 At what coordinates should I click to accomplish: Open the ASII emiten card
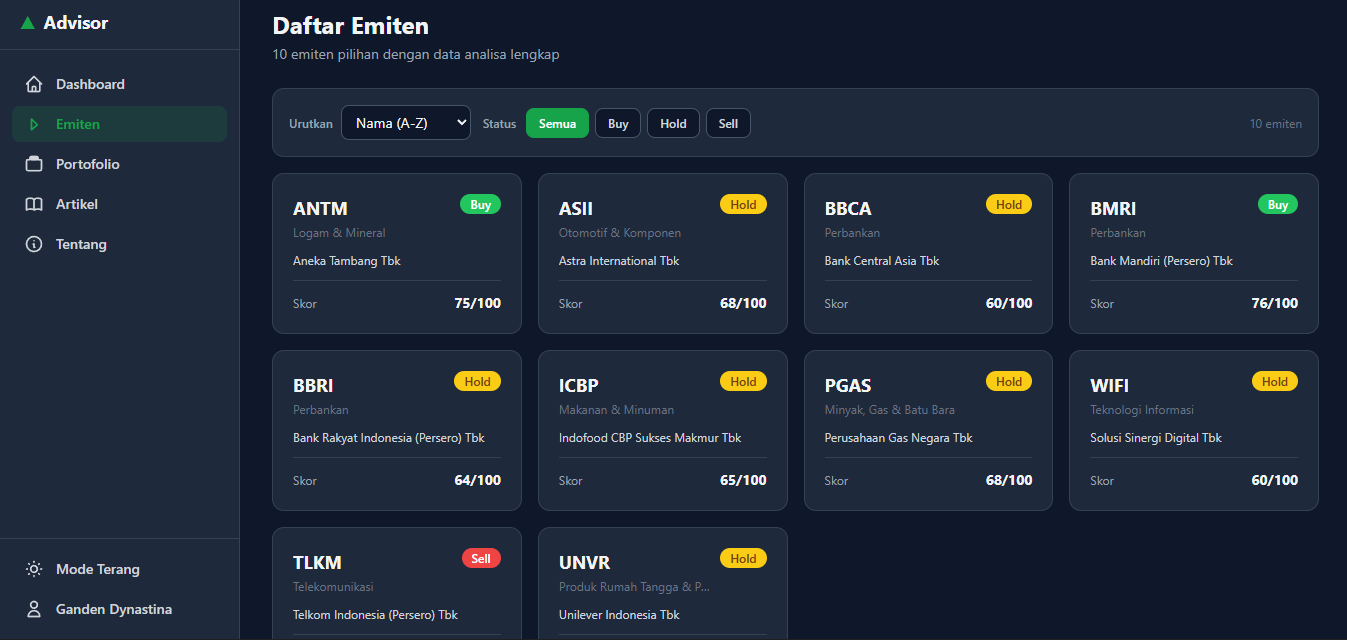[x=663, y=253]
